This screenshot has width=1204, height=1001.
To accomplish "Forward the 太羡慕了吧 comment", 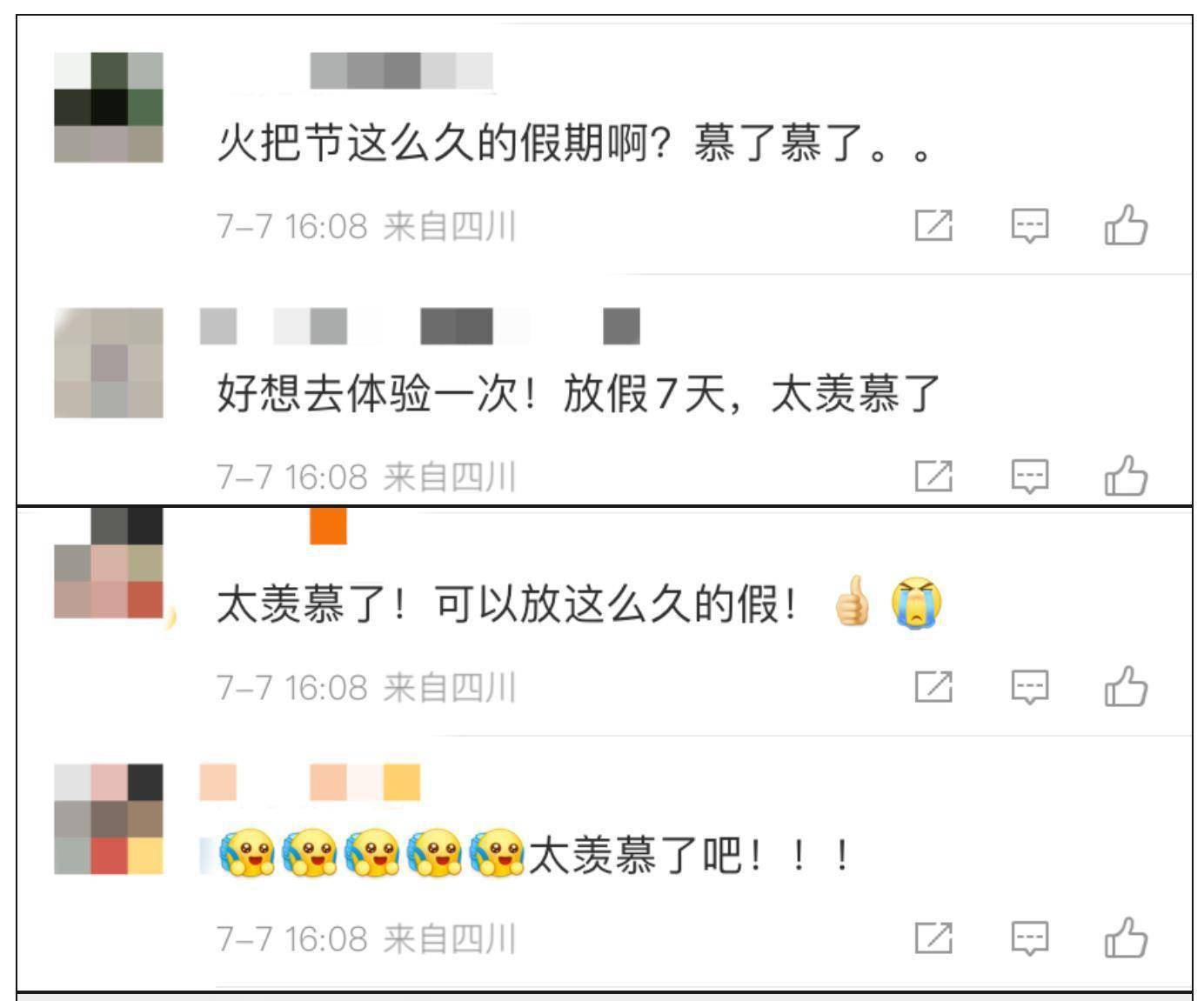I will pos(933,938).
